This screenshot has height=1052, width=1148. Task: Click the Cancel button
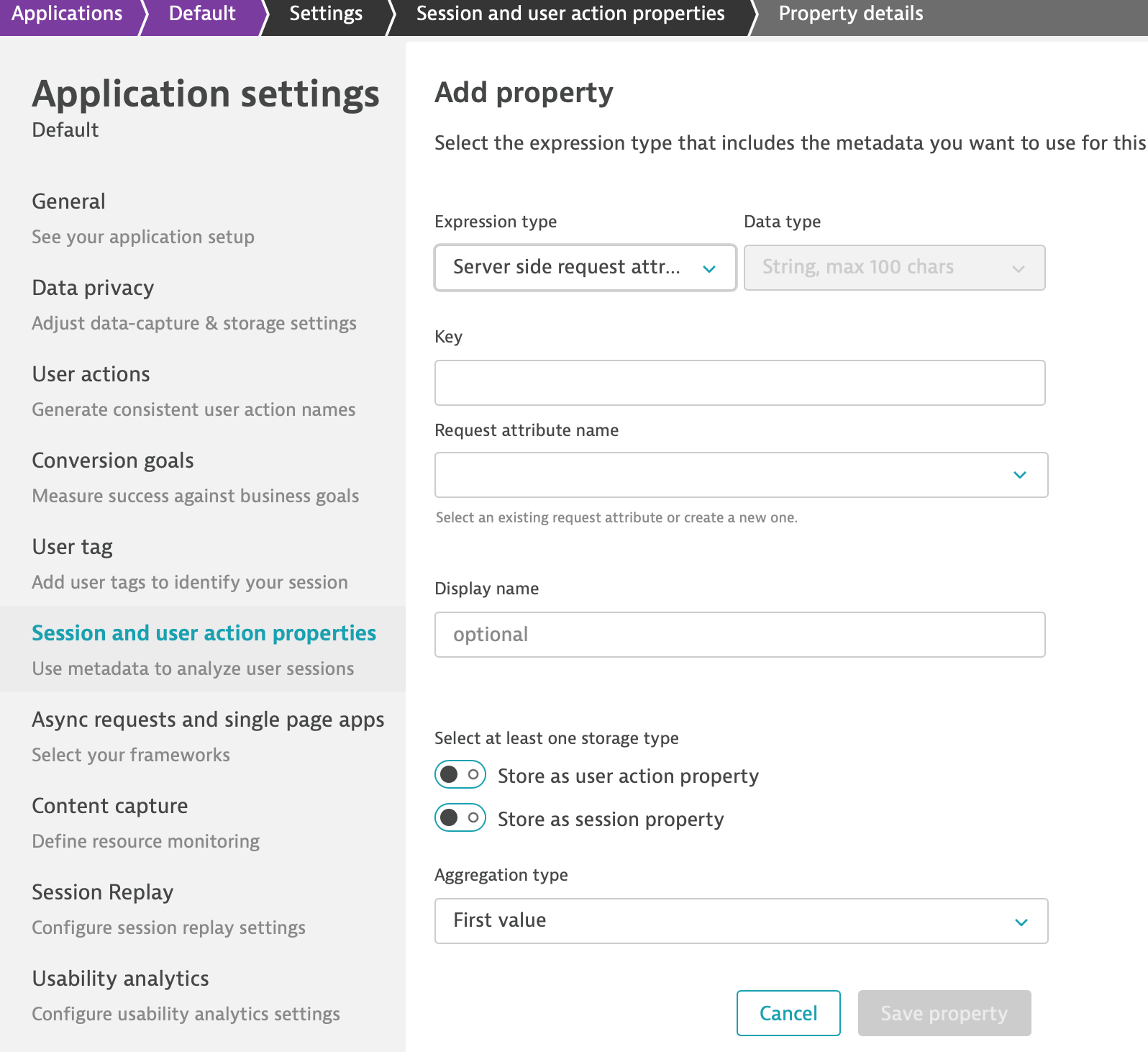[x=788, y=1013]
